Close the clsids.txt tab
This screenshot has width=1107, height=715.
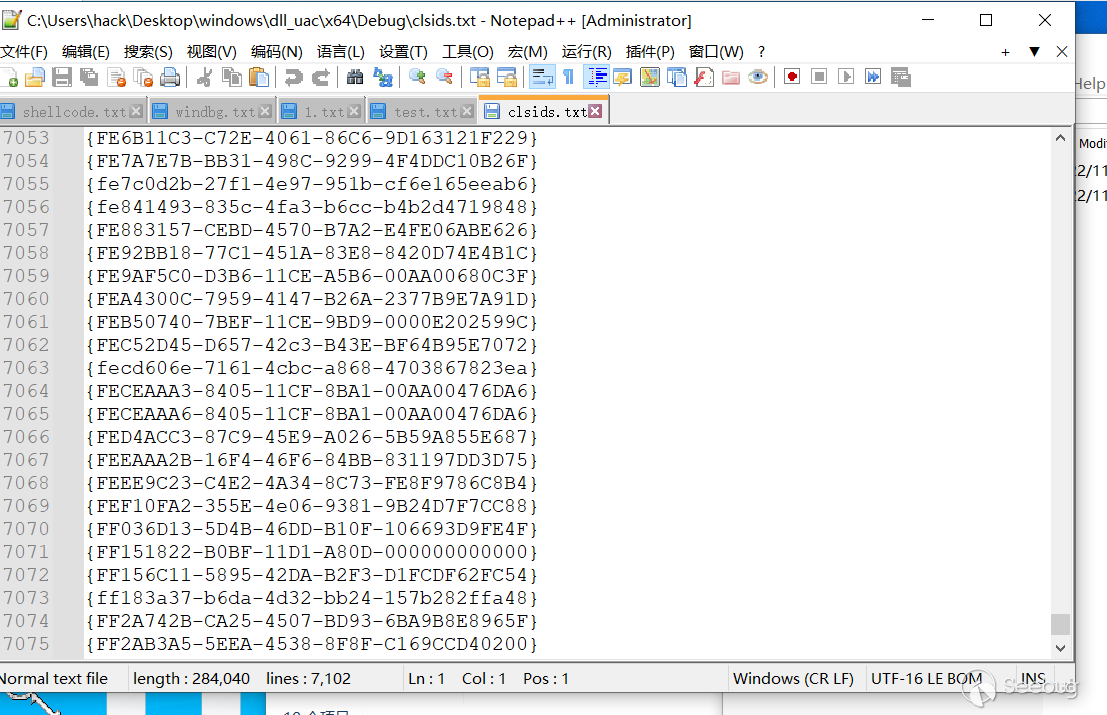[x=595, y=111]
